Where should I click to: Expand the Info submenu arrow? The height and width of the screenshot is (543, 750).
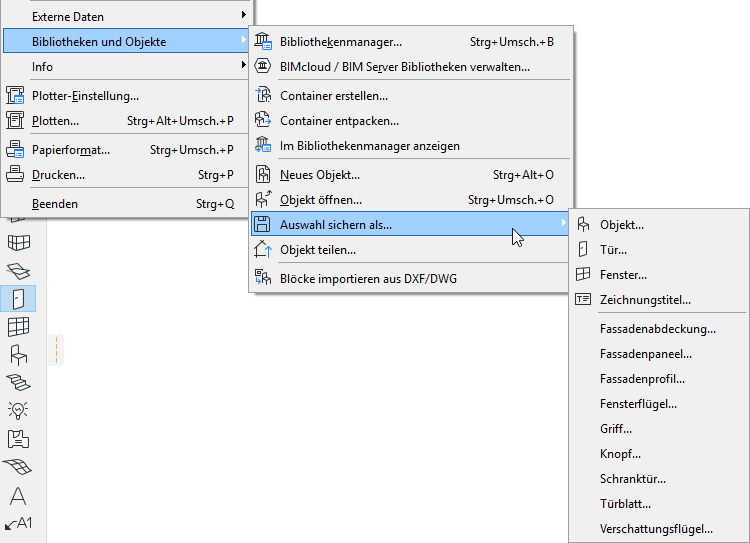click(244, 65)
